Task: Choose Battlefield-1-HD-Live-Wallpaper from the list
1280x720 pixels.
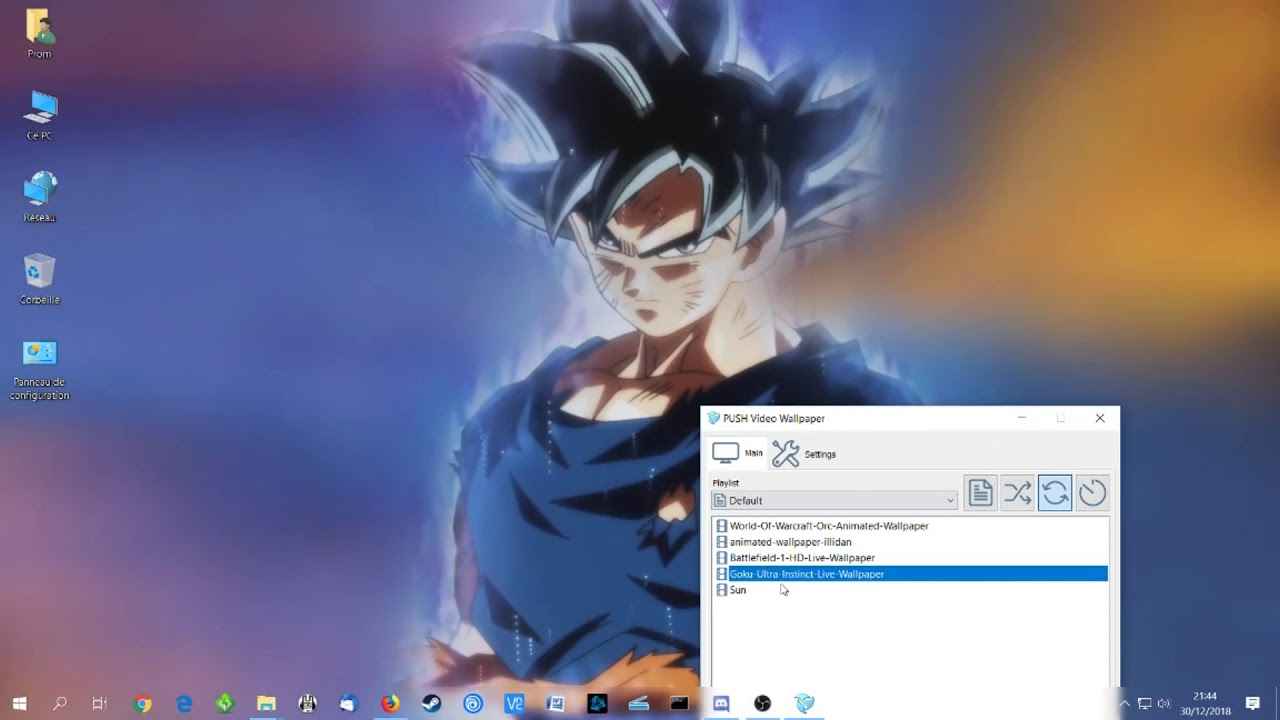Action: 801,558
